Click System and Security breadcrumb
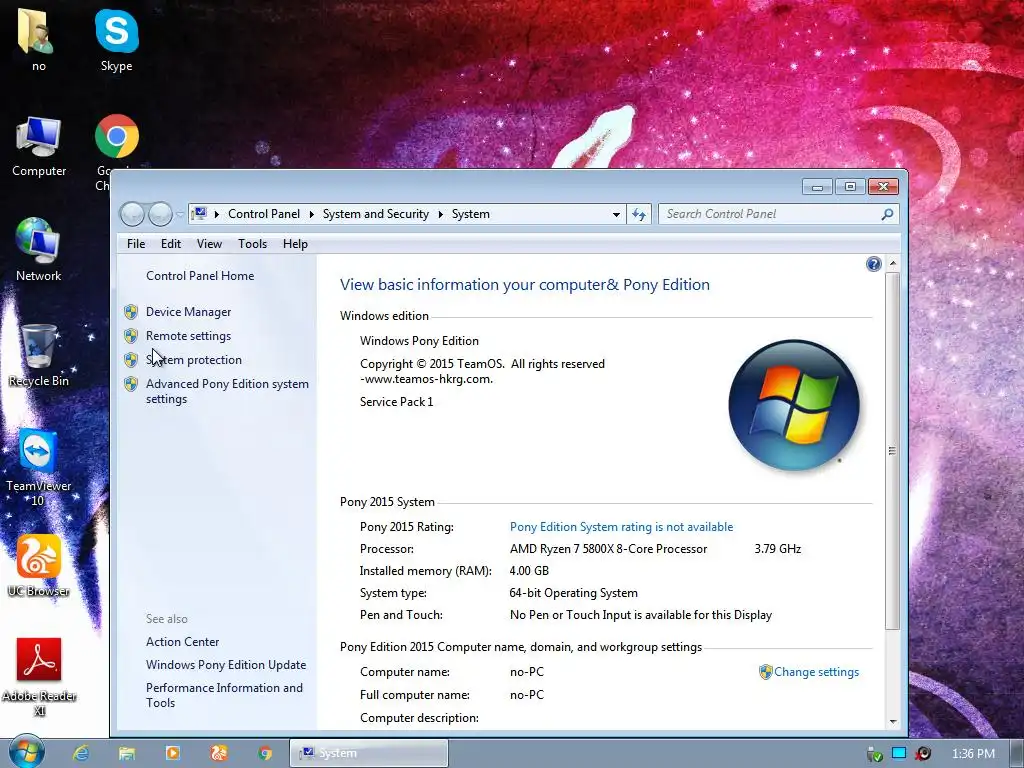Image resolution: width=1024 pixels, height=768 pixels. coord(376,214)
